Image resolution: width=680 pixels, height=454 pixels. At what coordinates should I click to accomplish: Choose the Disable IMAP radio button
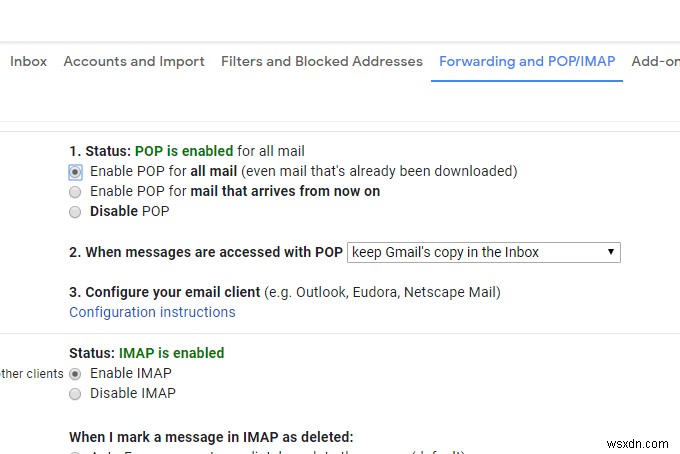pos(76,393)
